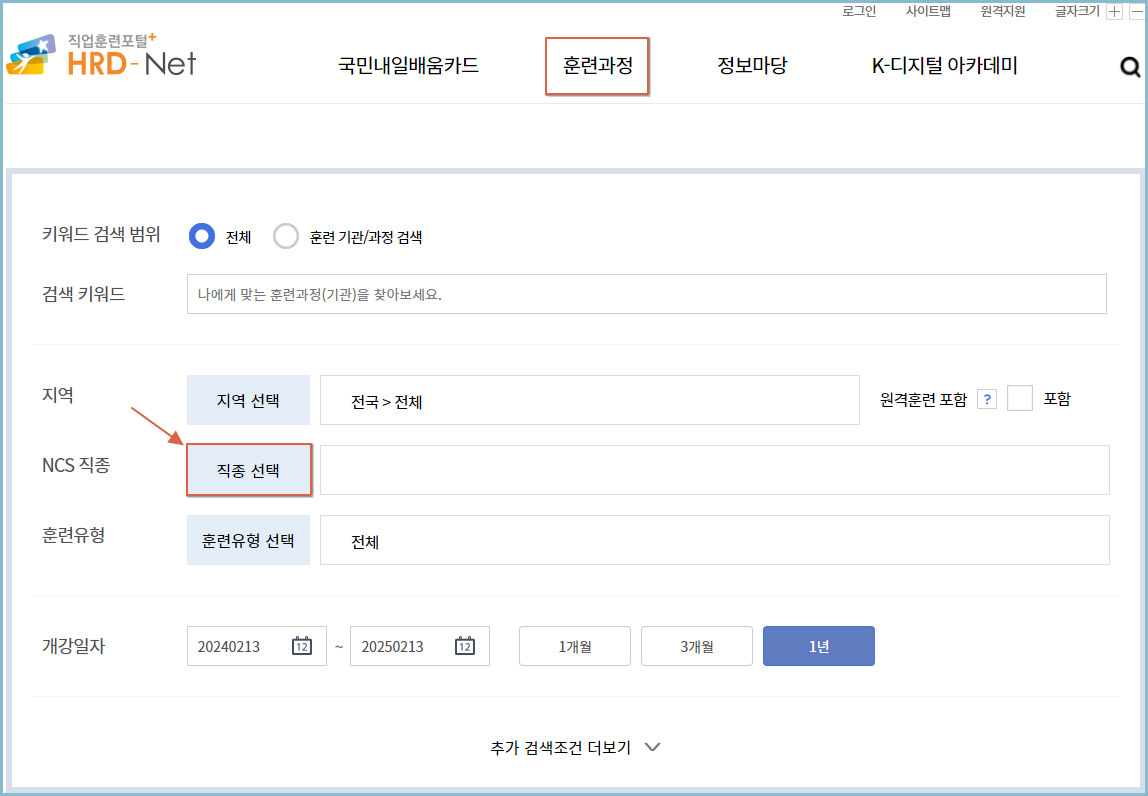Viewport: 1148px width, 796px height.
Task: Switch to the 훈련과정 menu
Action: tap(597, 66)
